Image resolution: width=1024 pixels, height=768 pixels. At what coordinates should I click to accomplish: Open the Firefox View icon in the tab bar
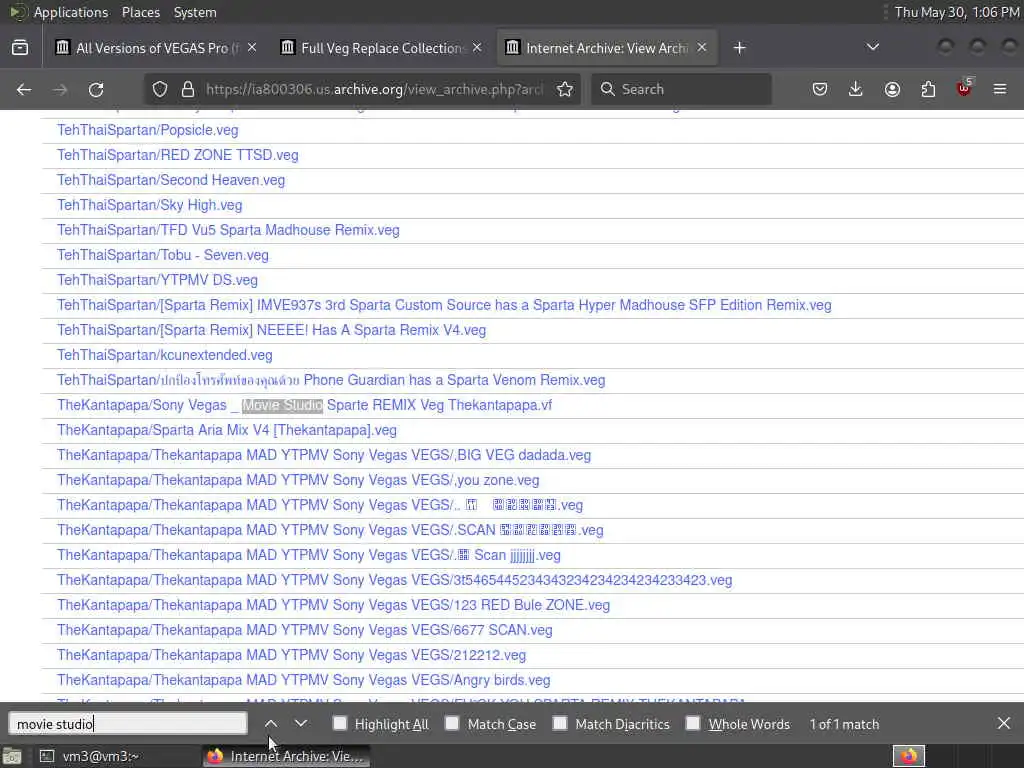point(20,48)
